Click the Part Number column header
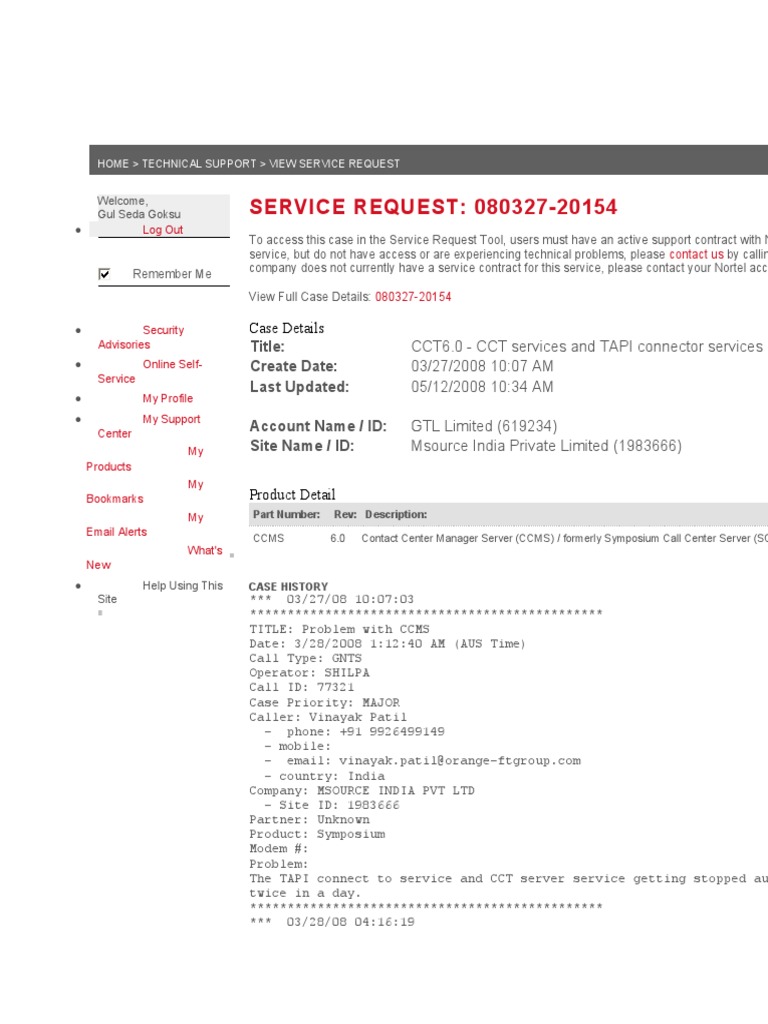 tap(286, 514)
